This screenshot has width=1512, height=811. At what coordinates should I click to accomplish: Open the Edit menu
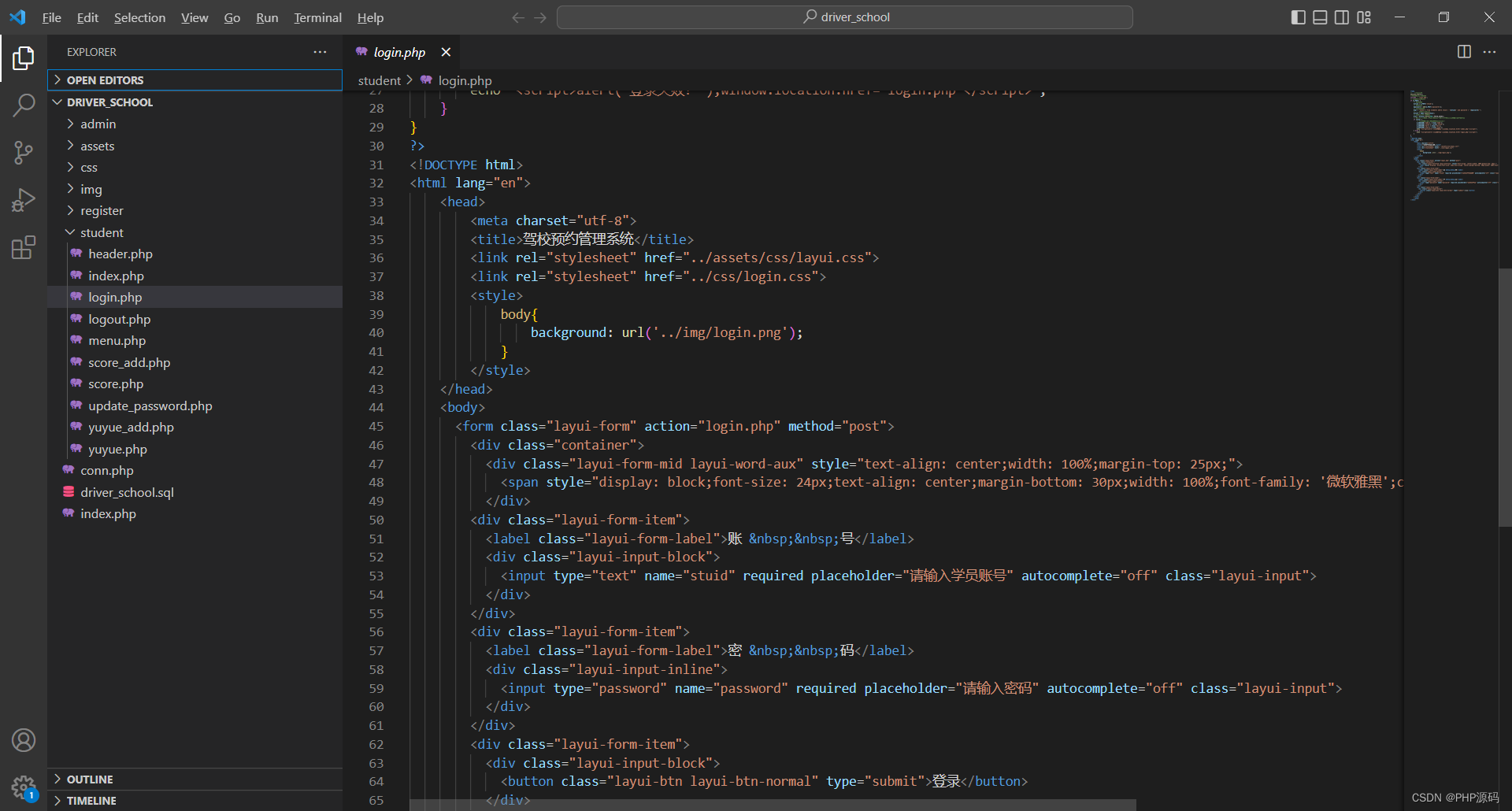coord(87,17)
